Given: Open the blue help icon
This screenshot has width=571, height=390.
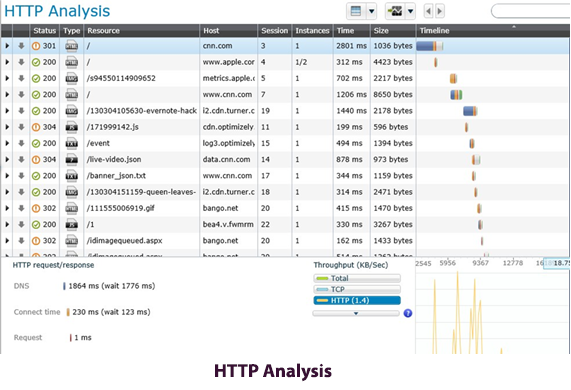Looking at the screenshot, I should (x=408, y=313).
